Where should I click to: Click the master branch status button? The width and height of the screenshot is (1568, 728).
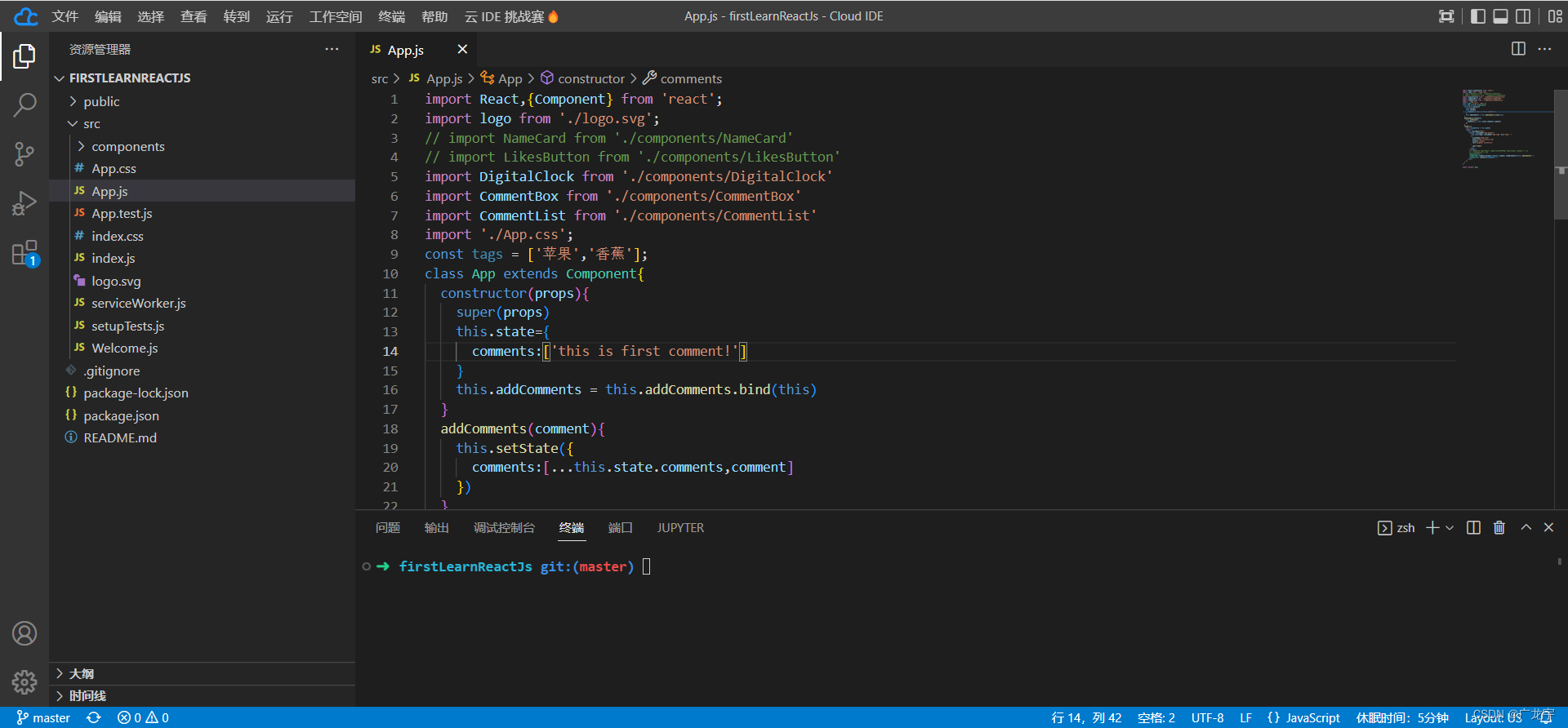click(x=43, y=717)
